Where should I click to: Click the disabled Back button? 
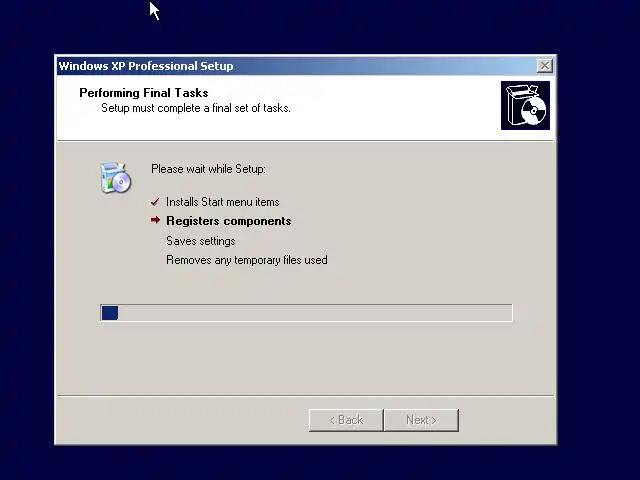coord(346,420)
